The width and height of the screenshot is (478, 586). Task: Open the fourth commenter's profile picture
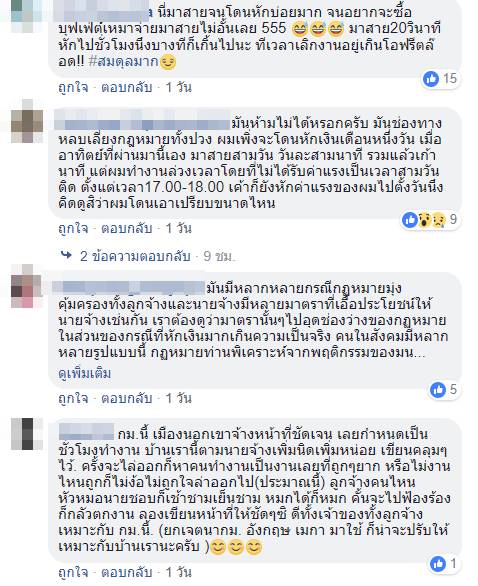27,434
